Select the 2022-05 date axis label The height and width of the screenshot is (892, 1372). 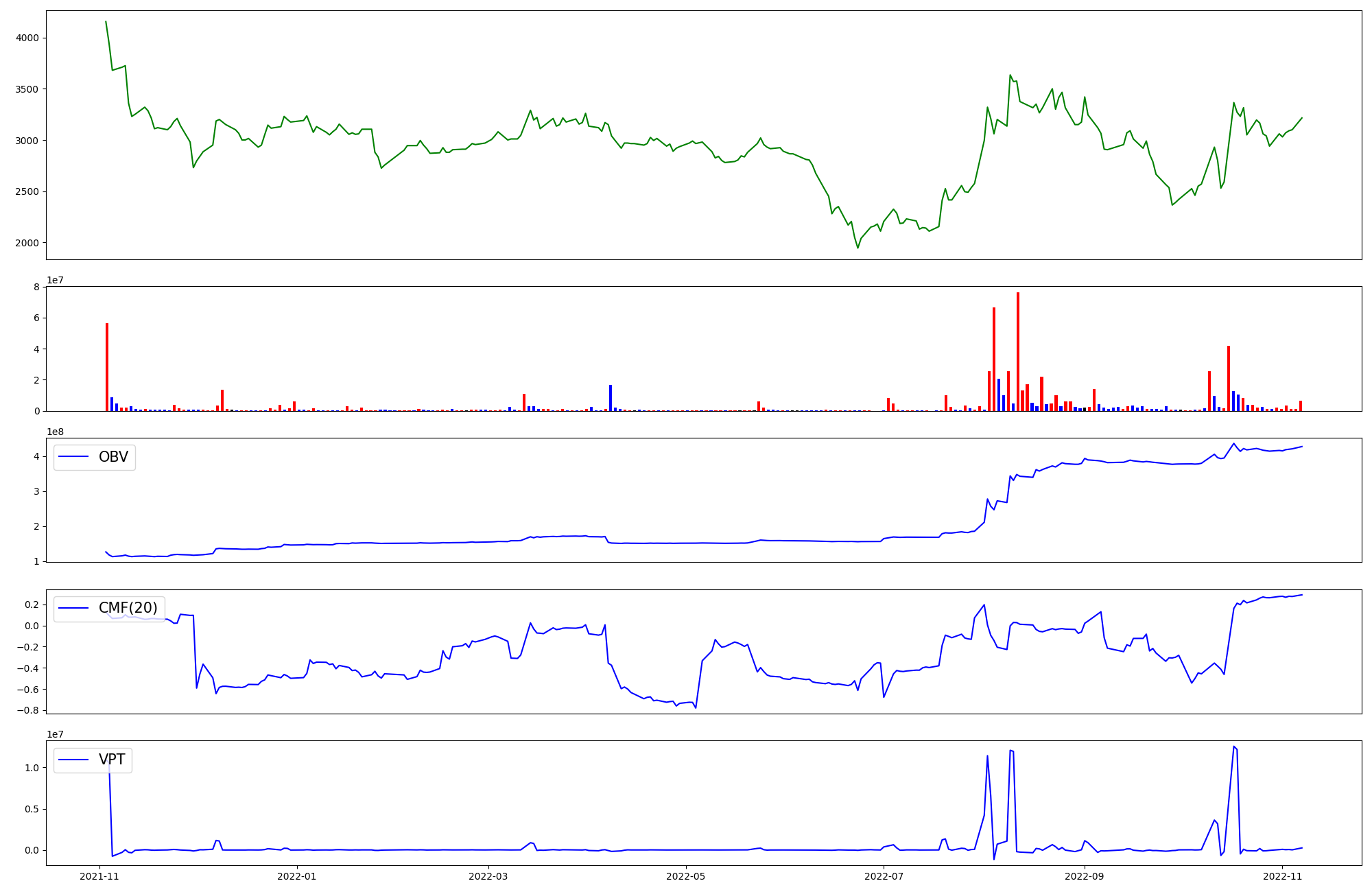(x=685, y=876)
